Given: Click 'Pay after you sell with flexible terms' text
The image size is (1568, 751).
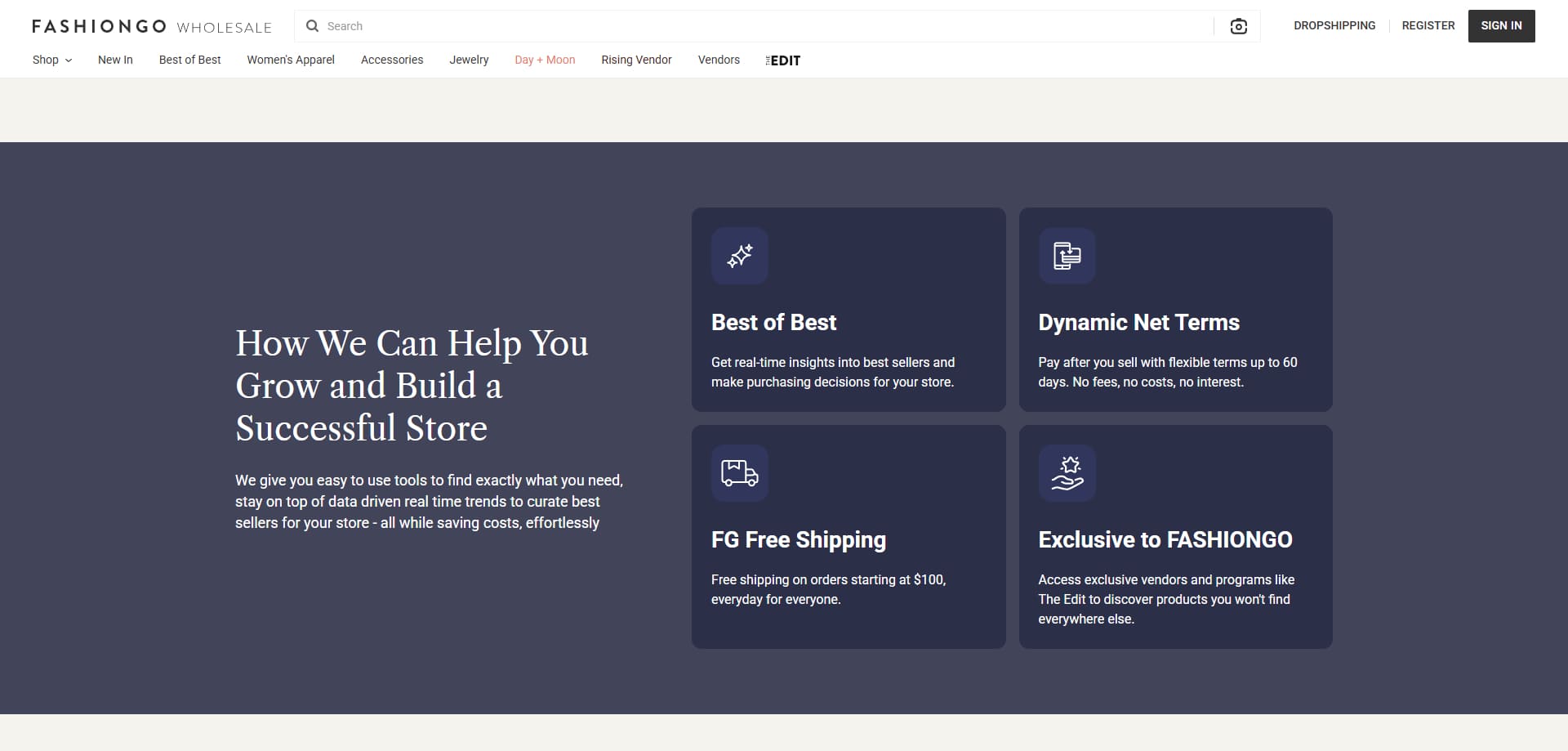Looking at the screenshot, I should [1168, 372].
